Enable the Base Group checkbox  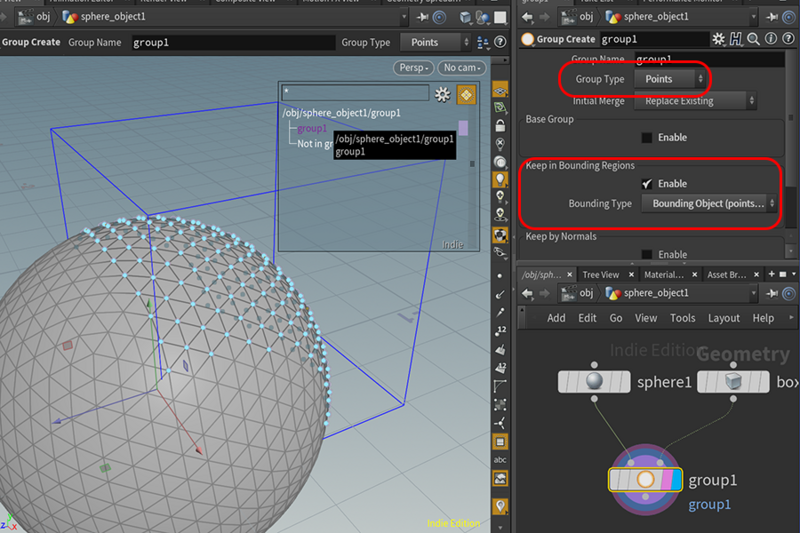tap(646, 138)
